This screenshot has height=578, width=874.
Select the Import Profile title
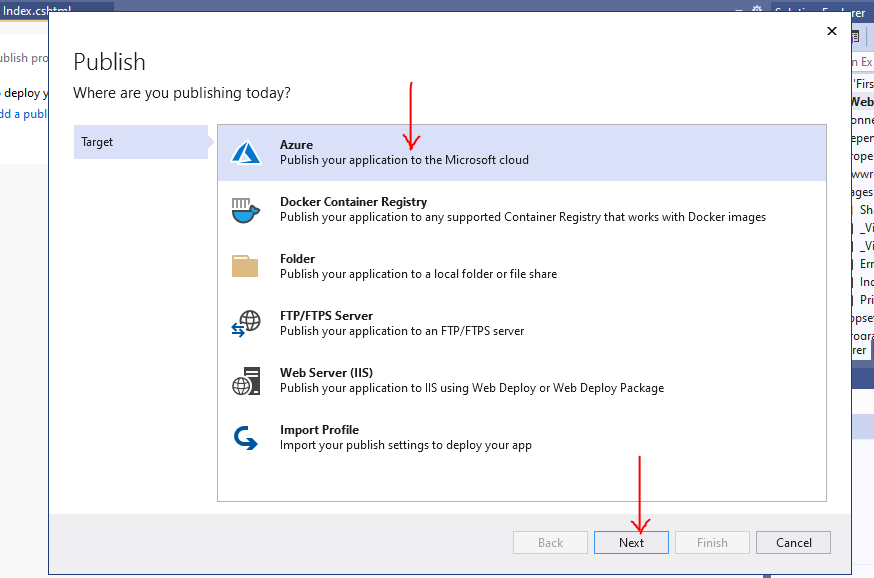(x=319, y=430)
